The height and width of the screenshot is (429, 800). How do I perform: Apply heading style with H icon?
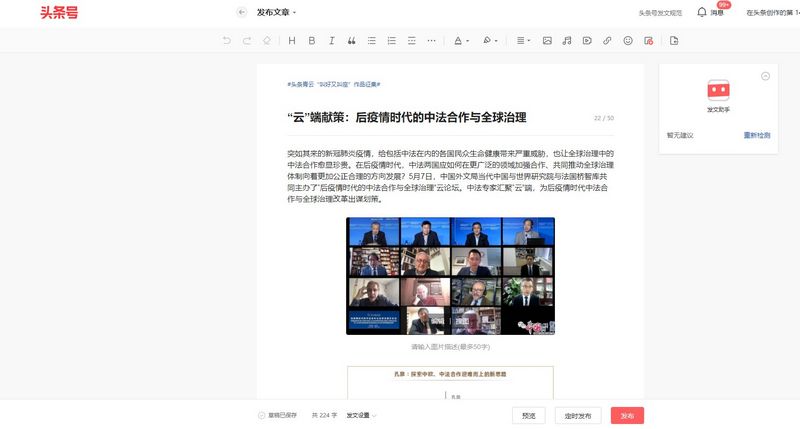pos(292,41)
